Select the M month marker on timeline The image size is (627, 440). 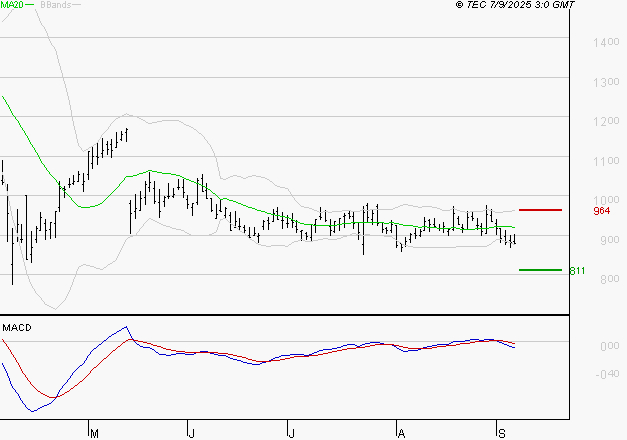pos(94,433)
